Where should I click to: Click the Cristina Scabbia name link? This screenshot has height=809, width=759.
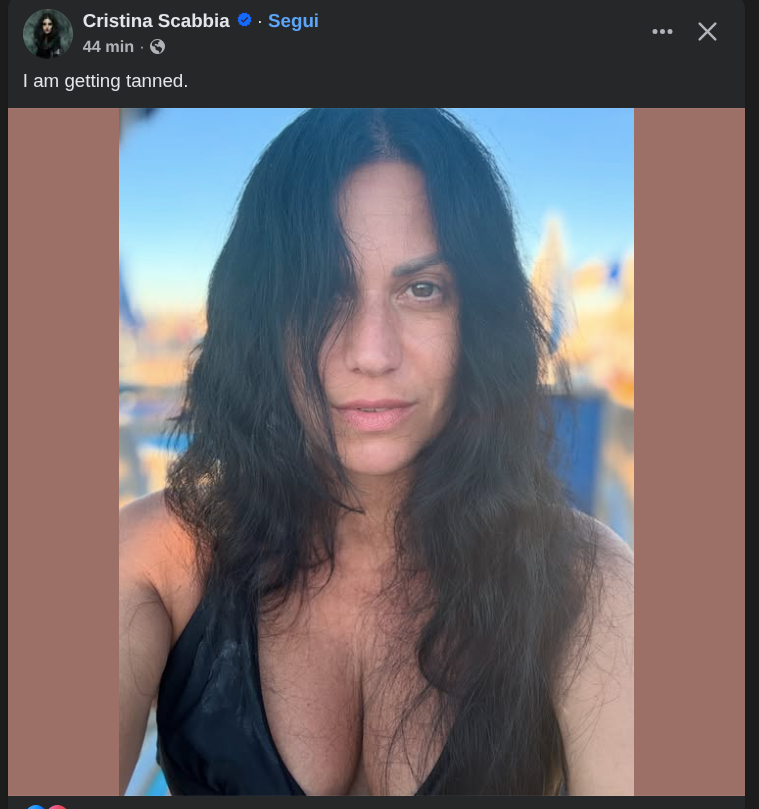[x=156, y=21]
